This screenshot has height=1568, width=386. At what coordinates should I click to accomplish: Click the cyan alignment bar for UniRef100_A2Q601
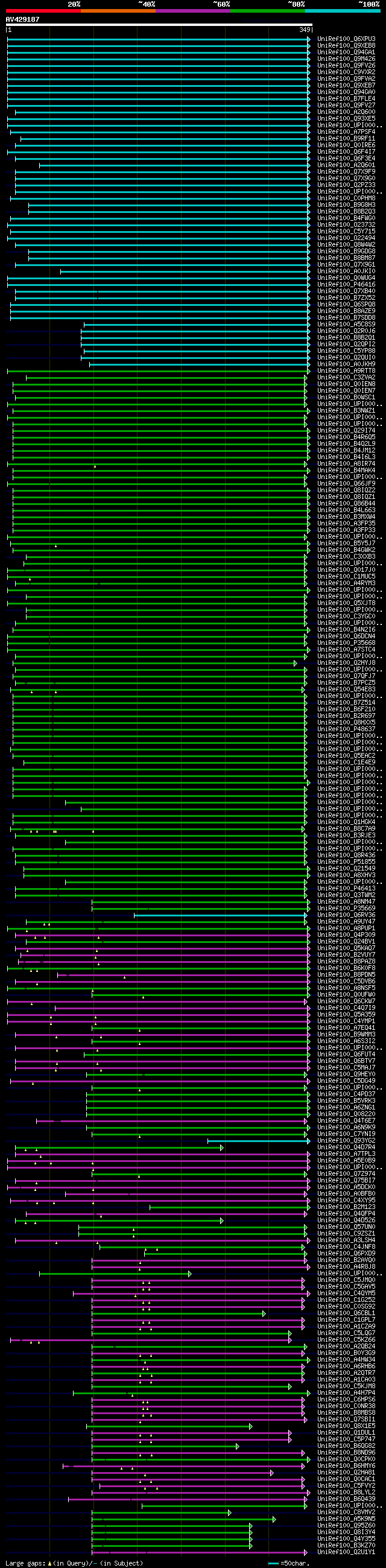tap(175, 165)
